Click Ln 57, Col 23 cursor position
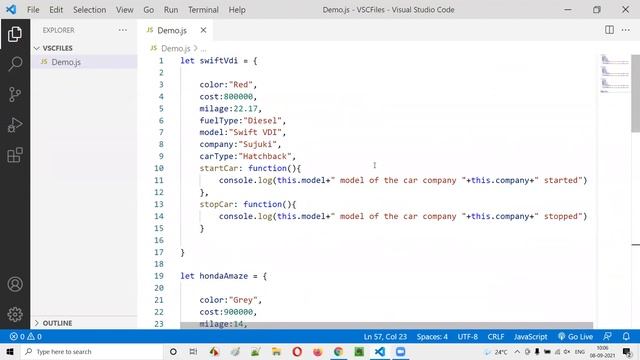 click(x=385, y=337)
